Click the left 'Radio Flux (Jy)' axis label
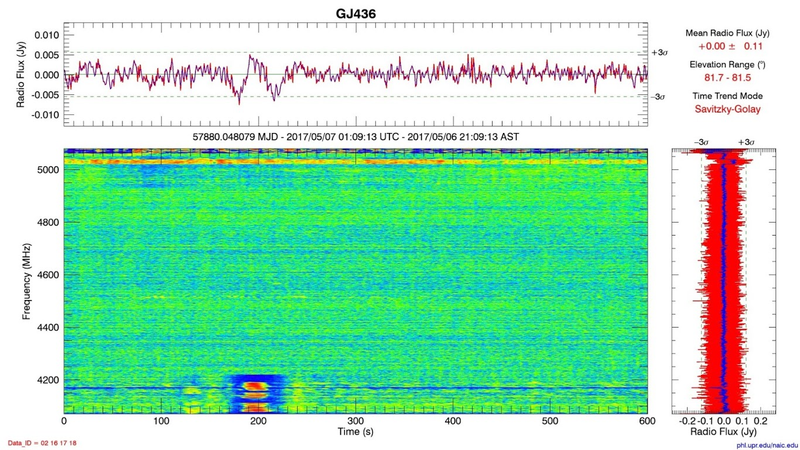 tap(20, 74)
